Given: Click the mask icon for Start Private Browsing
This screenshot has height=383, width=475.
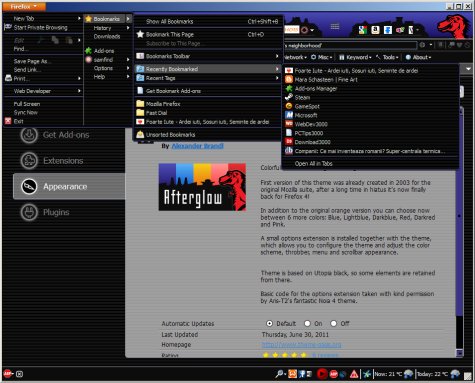Looking at the screenshot, I should click(x=8, y=27).
